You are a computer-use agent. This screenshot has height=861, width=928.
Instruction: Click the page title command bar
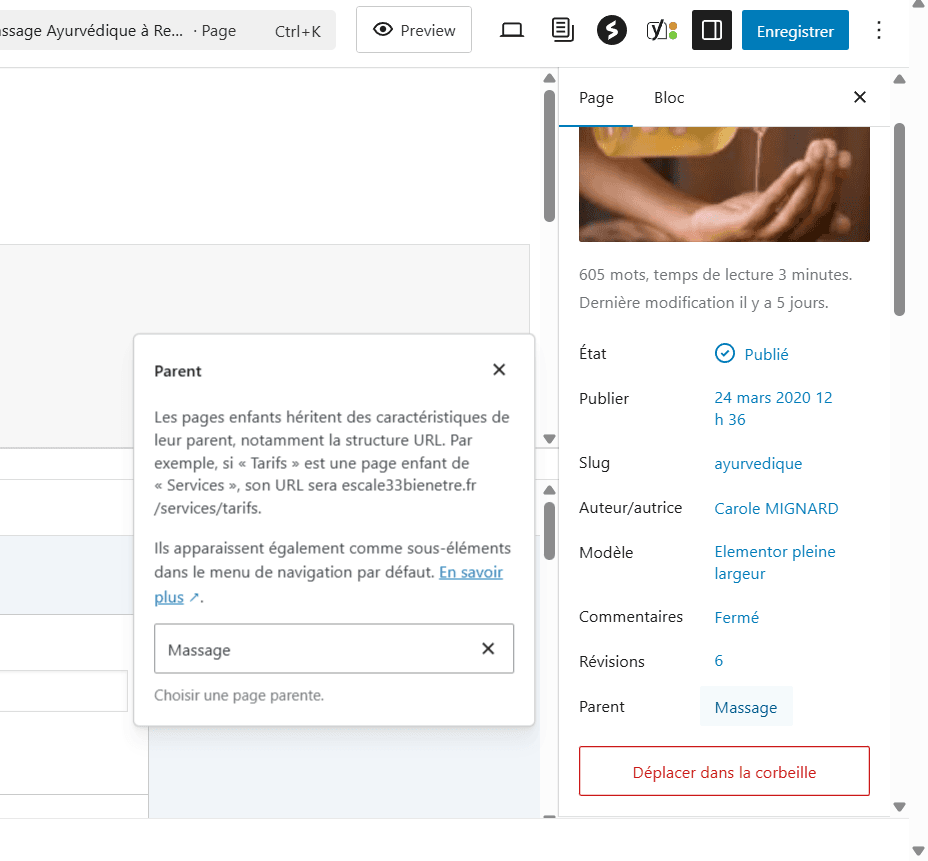point(166,30)
